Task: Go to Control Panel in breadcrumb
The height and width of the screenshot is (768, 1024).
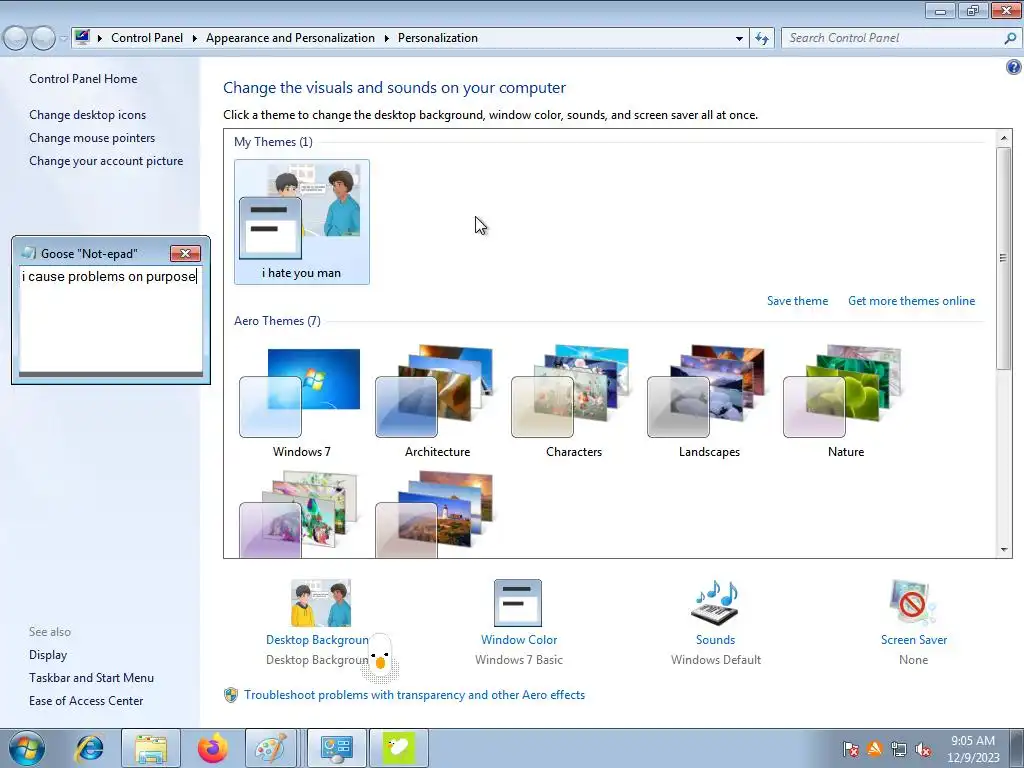Action: point(147,38)
